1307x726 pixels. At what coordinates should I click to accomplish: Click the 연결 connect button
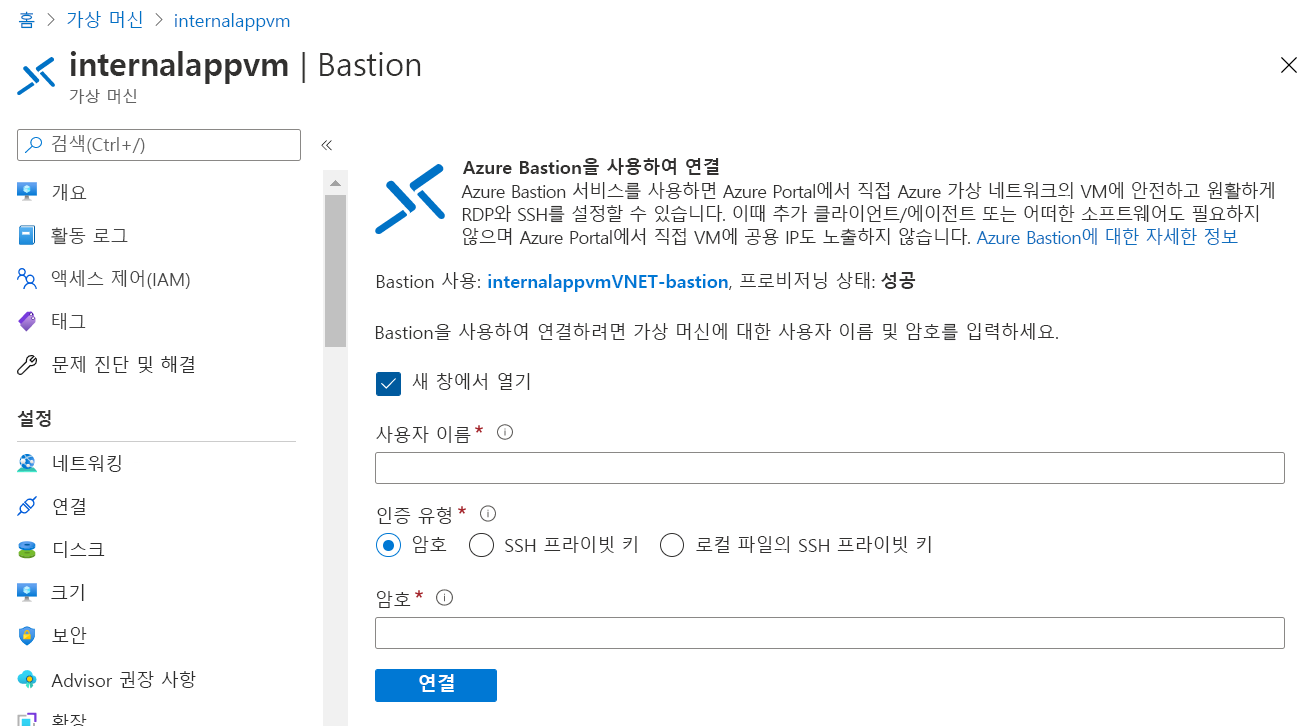coord(436,685)
